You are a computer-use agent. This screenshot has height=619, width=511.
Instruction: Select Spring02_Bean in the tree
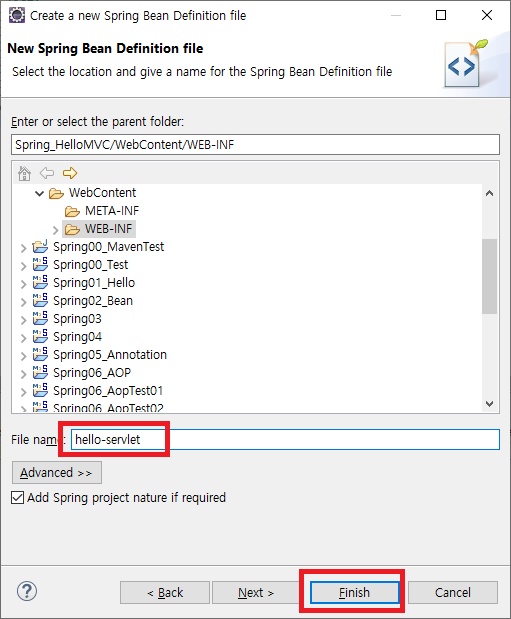point(93,300)
